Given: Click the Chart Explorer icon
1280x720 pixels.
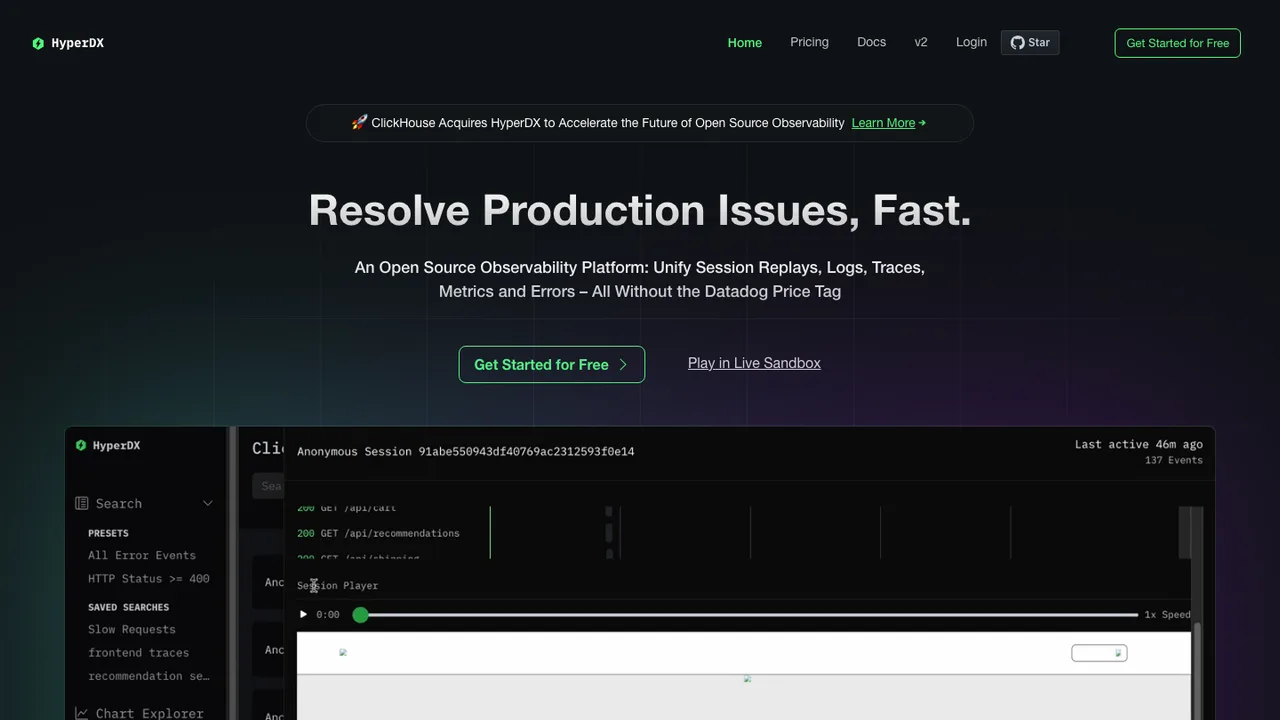Looking at the screenshot, I should point(82,713).
